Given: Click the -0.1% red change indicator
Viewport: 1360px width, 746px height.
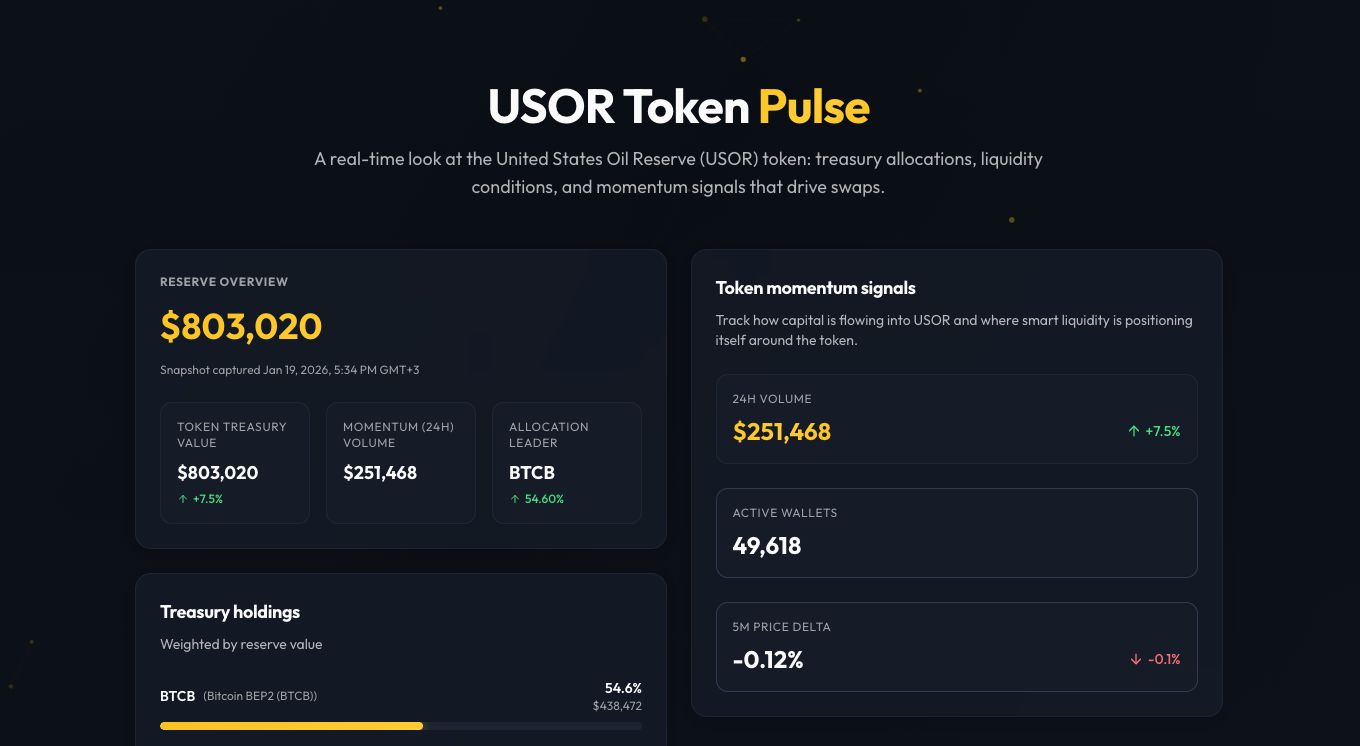Looking at the screenshot, I should [1164, 659].
